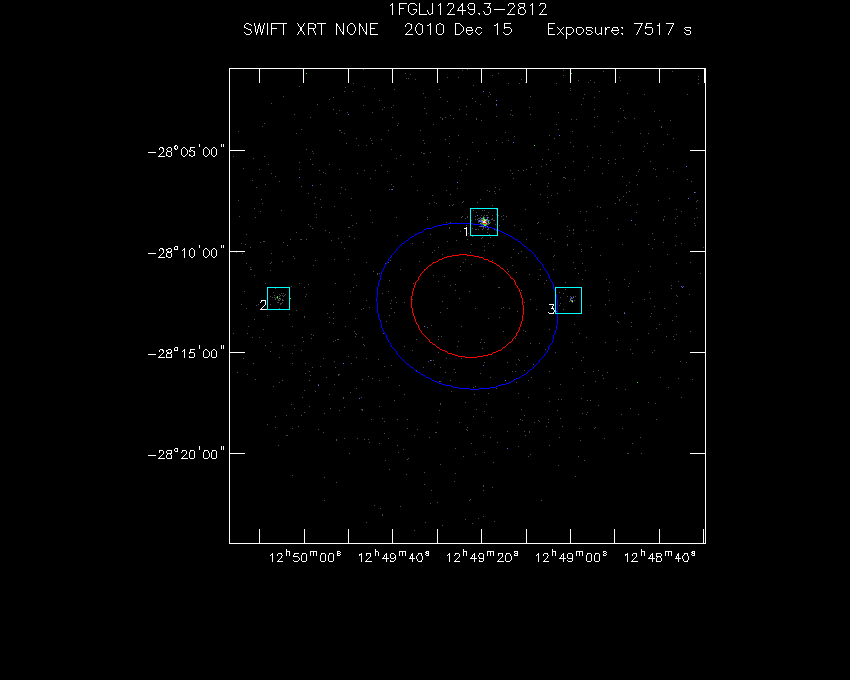This screenshot has height=680, width=850.
Task: Click the source number label 3
Action: tap(551, 309)
